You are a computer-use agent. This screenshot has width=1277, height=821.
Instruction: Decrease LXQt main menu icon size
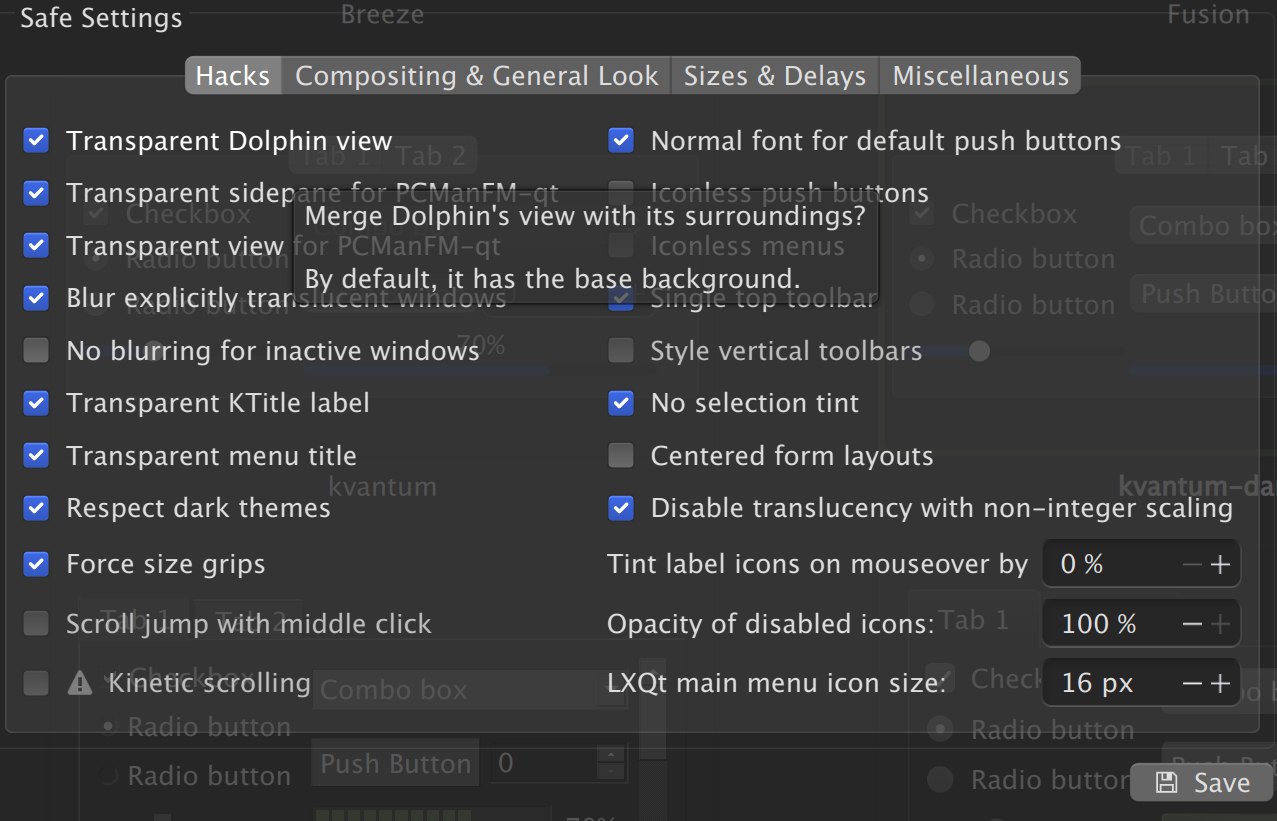pyautogui.click(x=1192, y=684)
